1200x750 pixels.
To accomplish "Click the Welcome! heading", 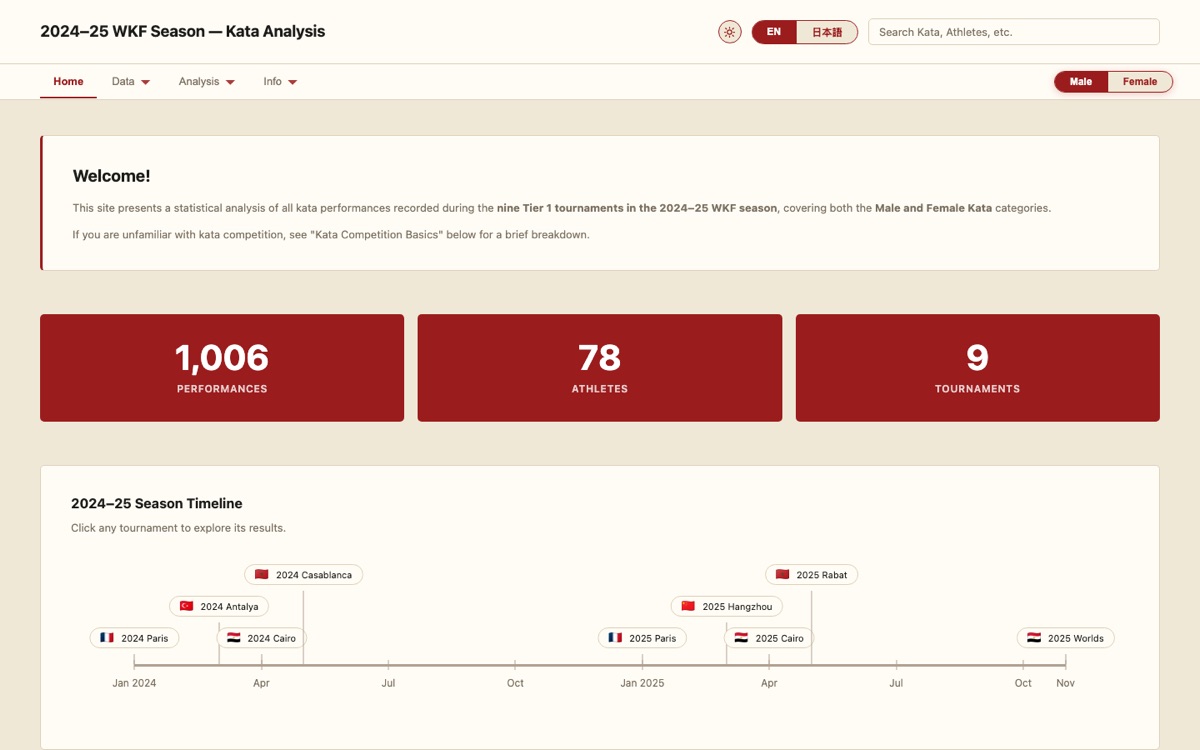I will [112, 176].
